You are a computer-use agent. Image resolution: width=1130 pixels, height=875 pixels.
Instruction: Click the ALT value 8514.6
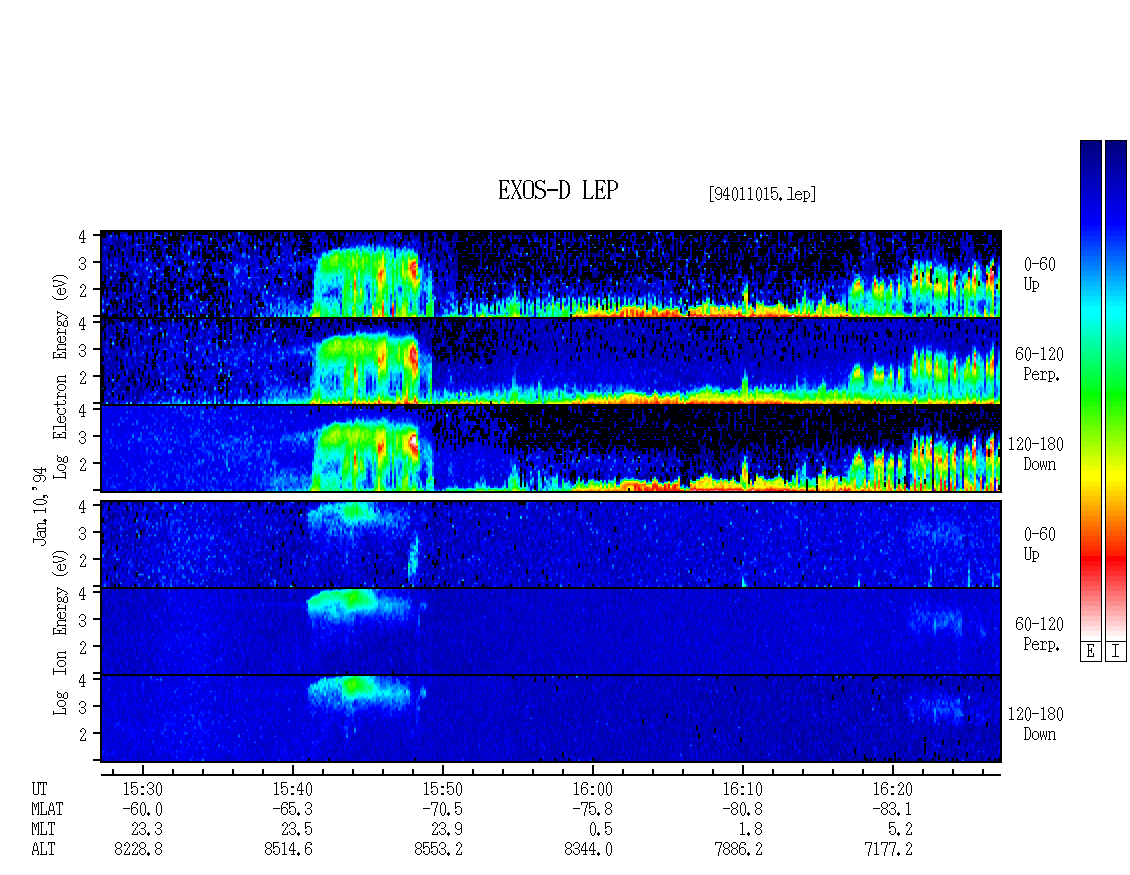coord(288,850)
